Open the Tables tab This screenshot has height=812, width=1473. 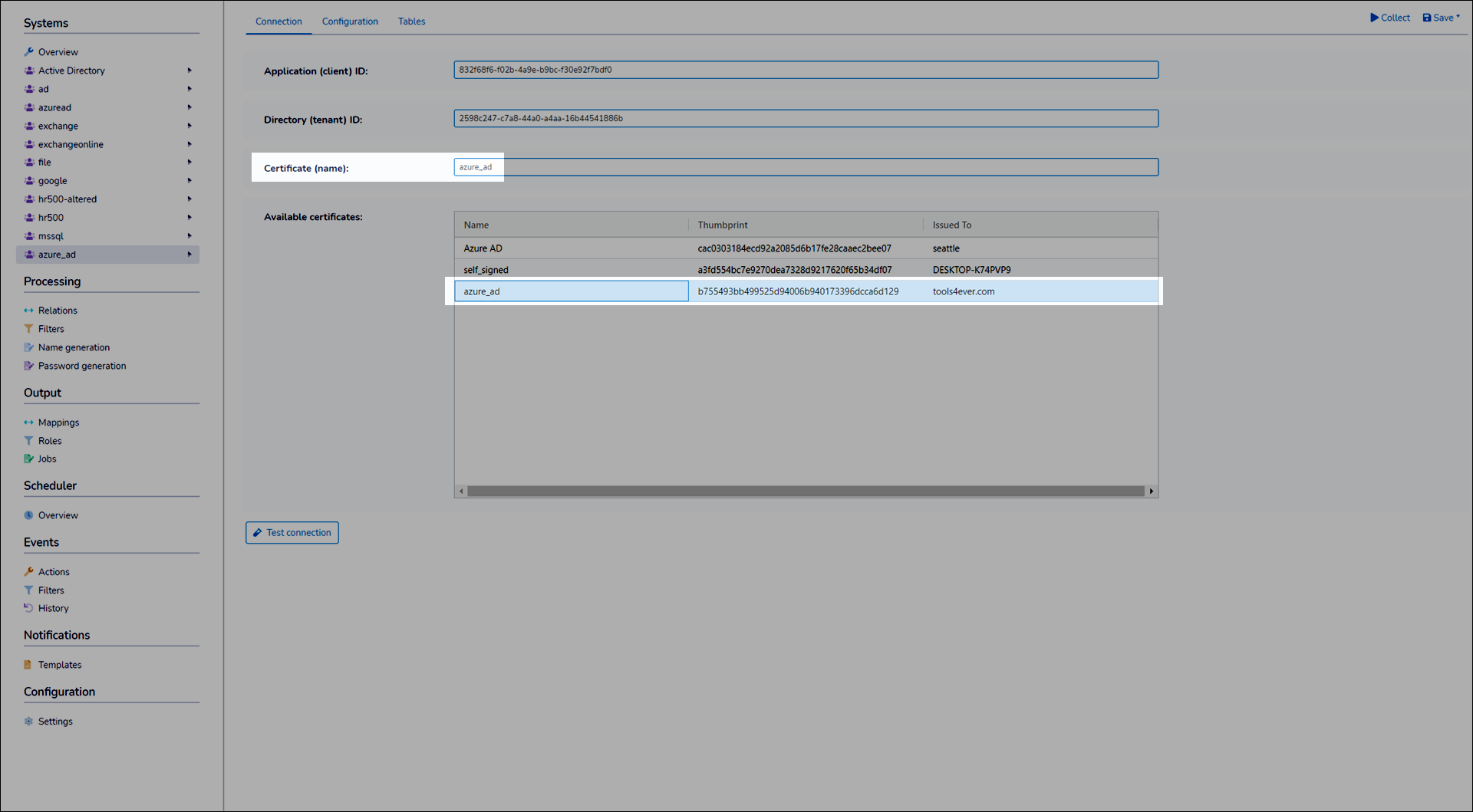(x=411, y=21)
